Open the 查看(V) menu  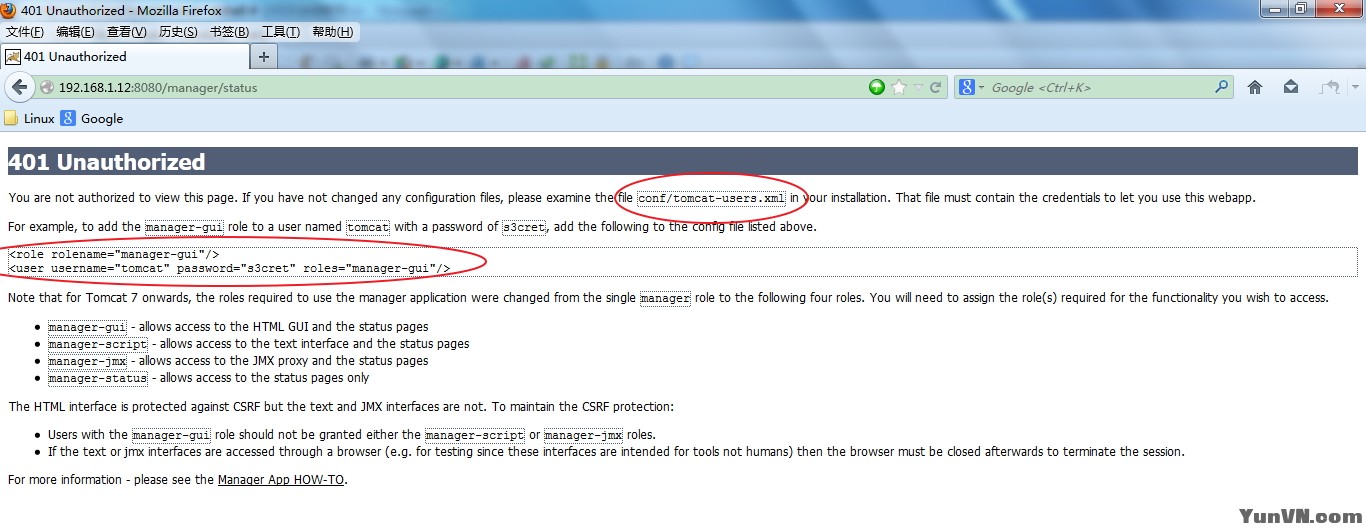[x=127, y=32]
